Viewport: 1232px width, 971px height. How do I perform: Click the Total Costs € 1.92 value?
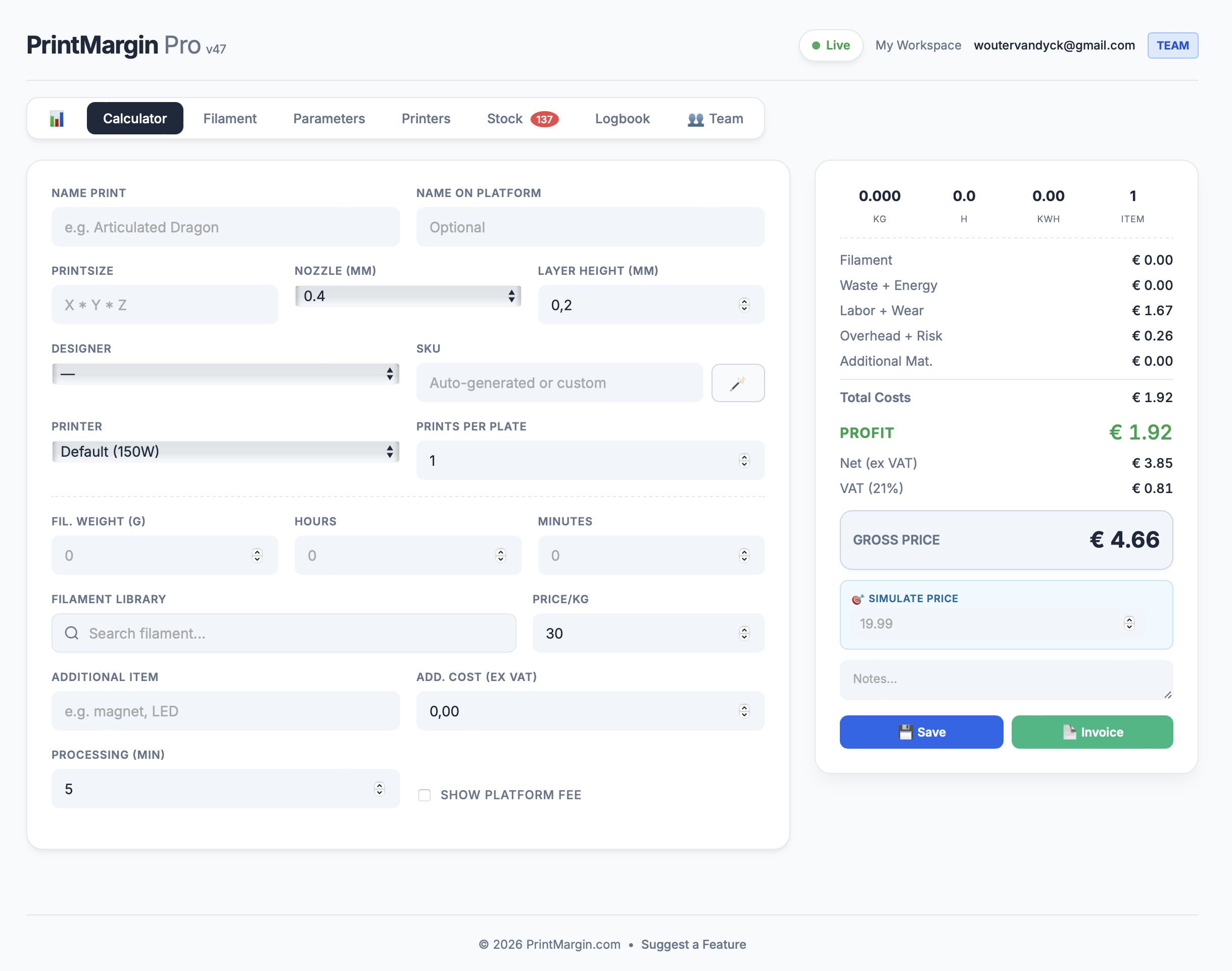1152,398
